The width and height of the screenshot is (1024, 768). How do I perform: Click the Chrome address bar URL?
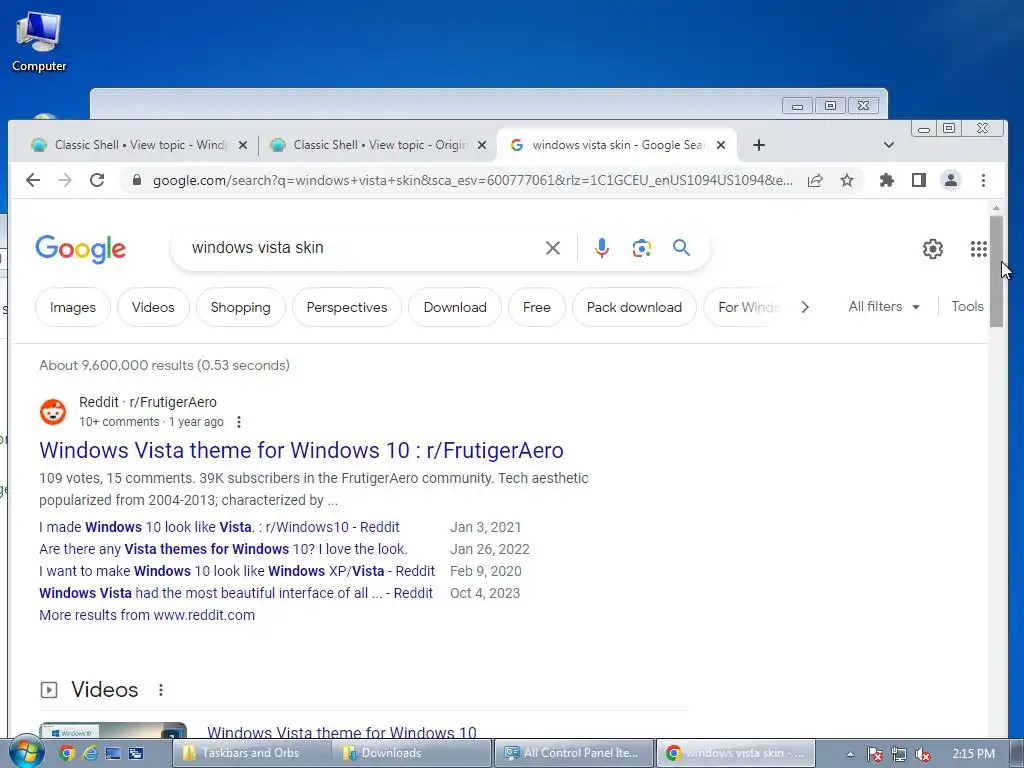coord(472,180)
